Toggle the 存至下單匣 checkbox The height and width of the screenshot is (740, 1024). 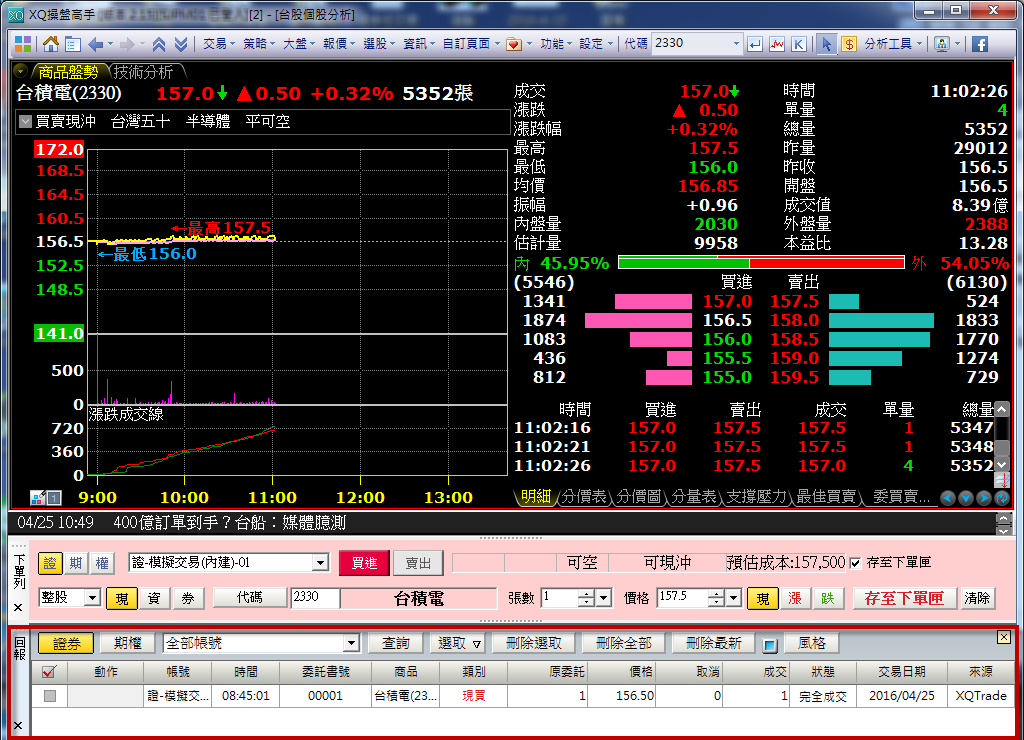click(x=855, y=563)
